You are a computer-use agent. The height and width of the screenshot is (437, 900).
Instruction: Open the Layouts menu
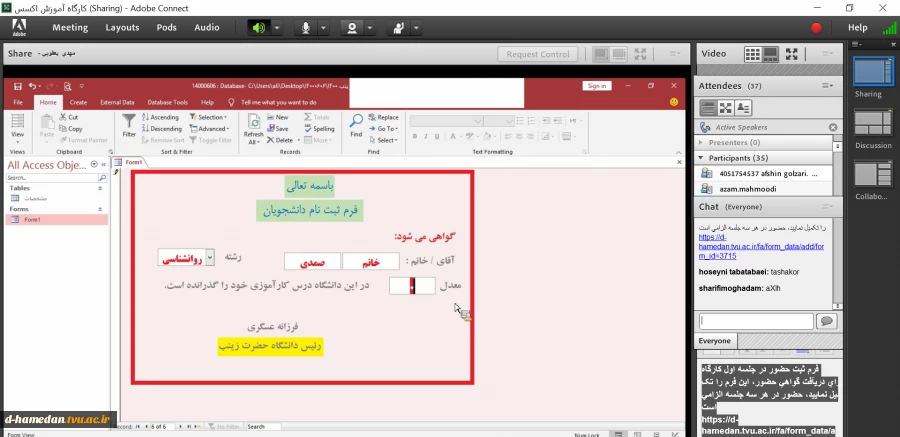point(122,28)
